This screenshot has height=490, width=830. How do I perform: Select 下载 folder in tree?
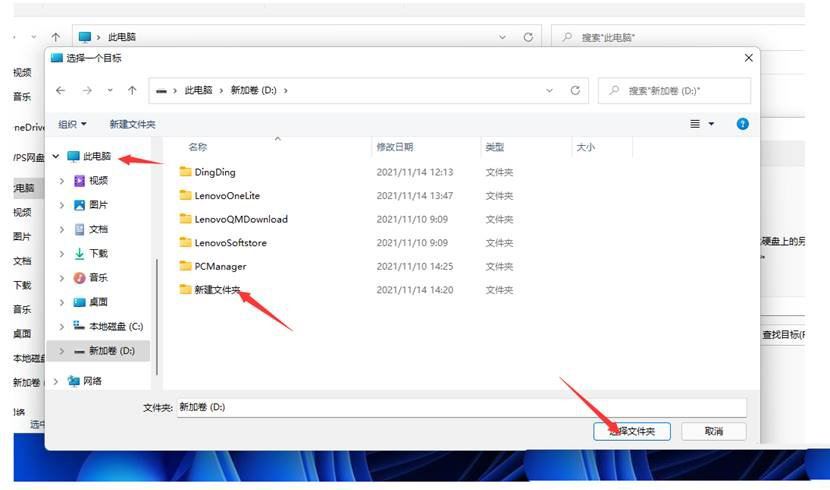(98, 254)
